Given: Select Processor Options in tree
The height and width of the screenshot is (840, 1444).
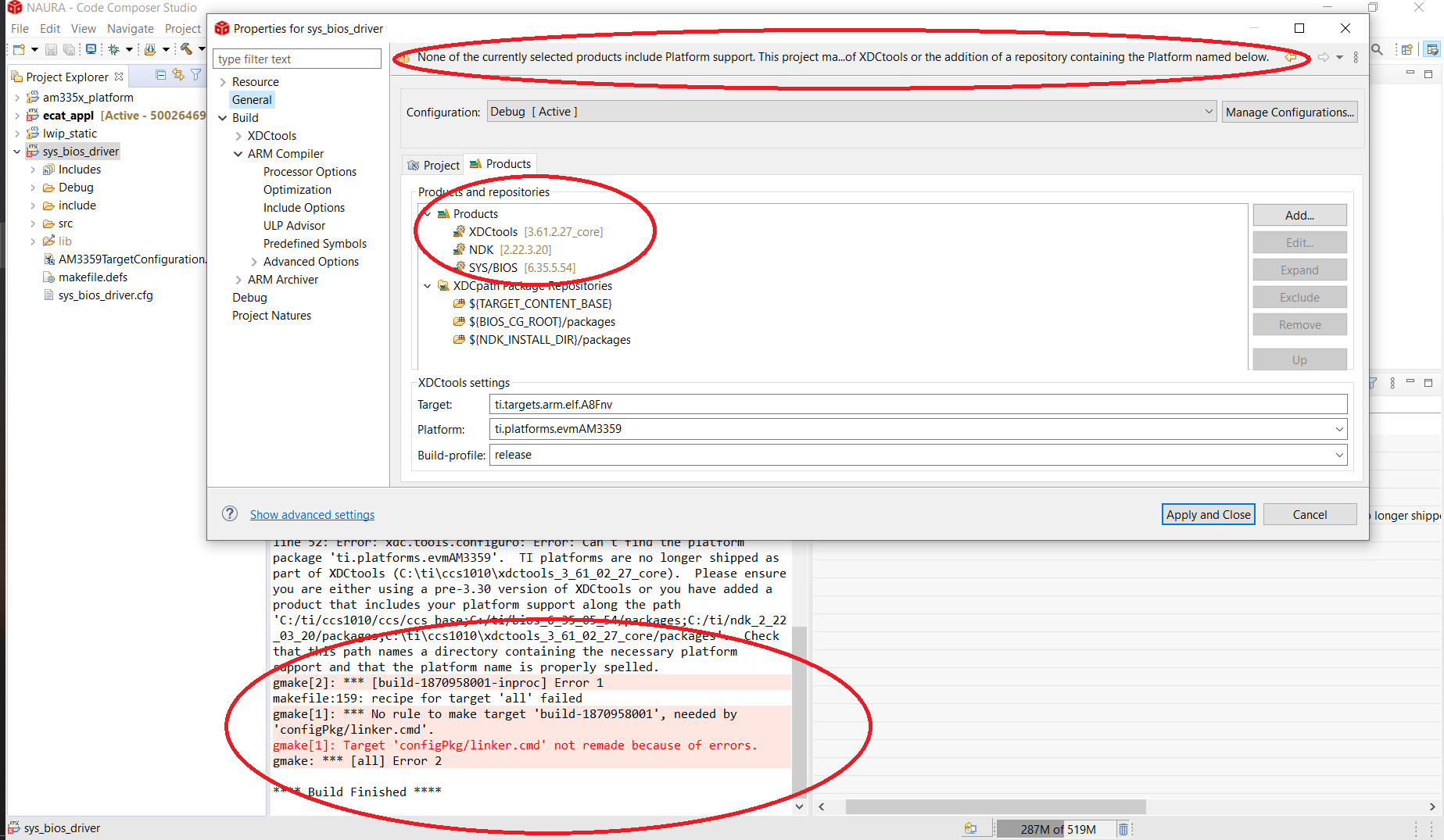Looking at the screenshot, I should pyautogui.click(x=310, y=172).
